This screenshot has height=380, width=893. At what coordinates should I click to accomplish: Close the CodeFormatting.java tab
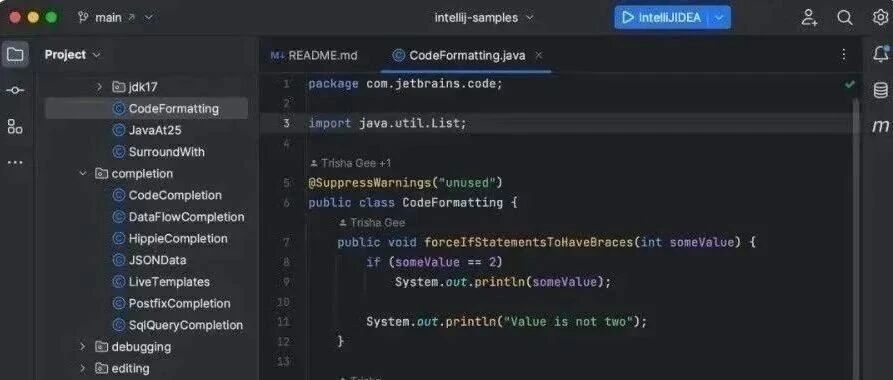[x=539, y=55]
